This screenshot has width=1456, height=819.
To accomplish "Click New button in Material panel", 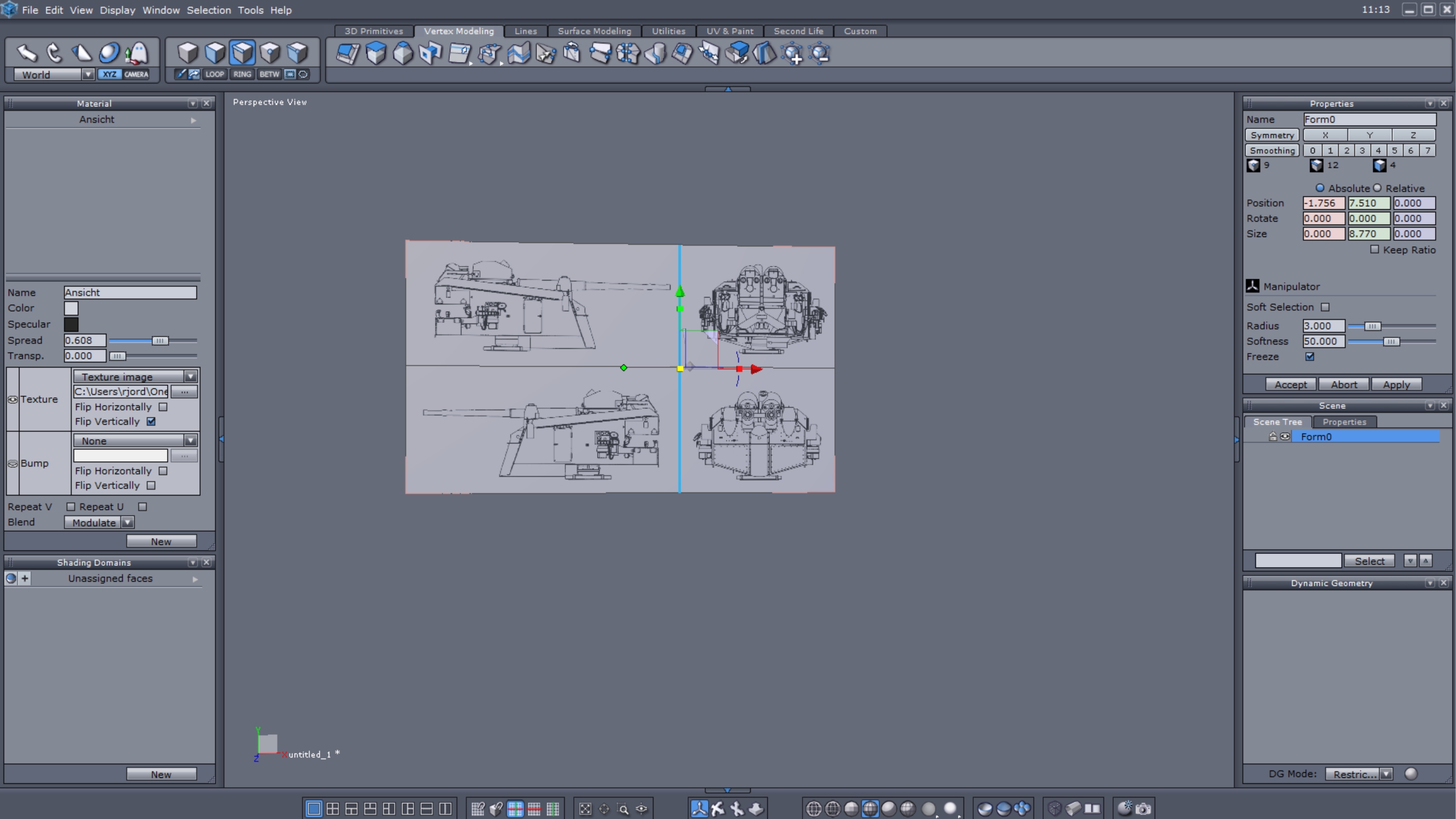I will coord(161,541).
